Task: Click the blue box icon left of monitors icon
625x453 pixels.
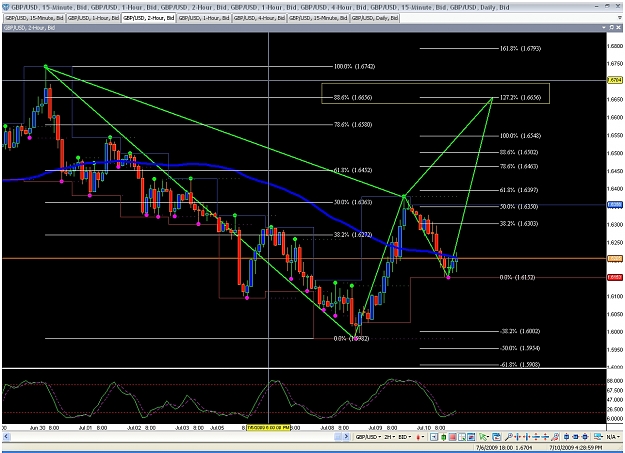Action: [585, 437]
